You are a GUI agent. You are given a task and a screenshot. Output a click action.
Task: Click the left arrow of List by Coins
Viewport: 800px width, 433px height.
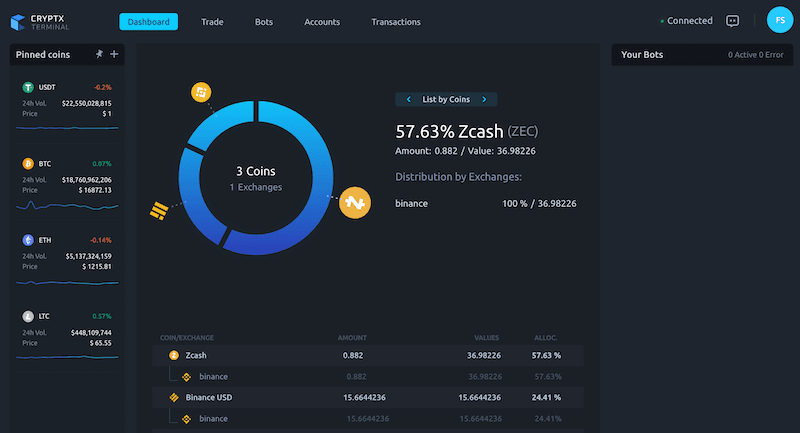[x=409, y=99]
